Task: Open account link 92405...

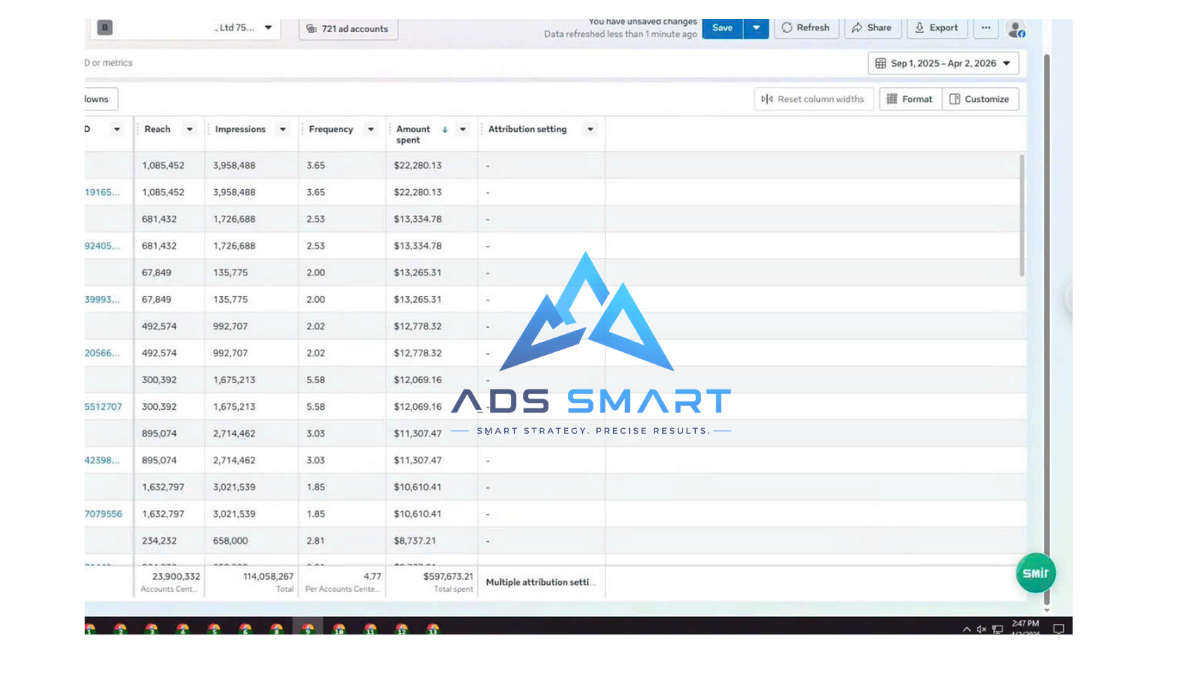Action: point(102,246)
